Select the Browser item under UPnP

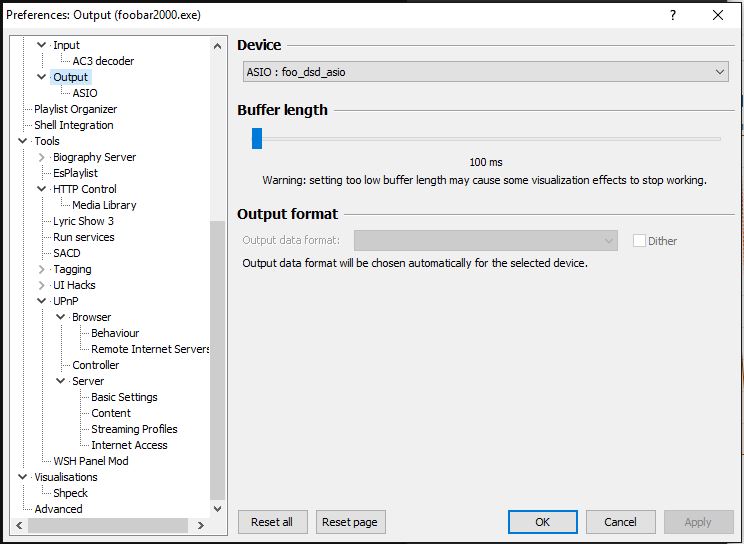point(91,318)
